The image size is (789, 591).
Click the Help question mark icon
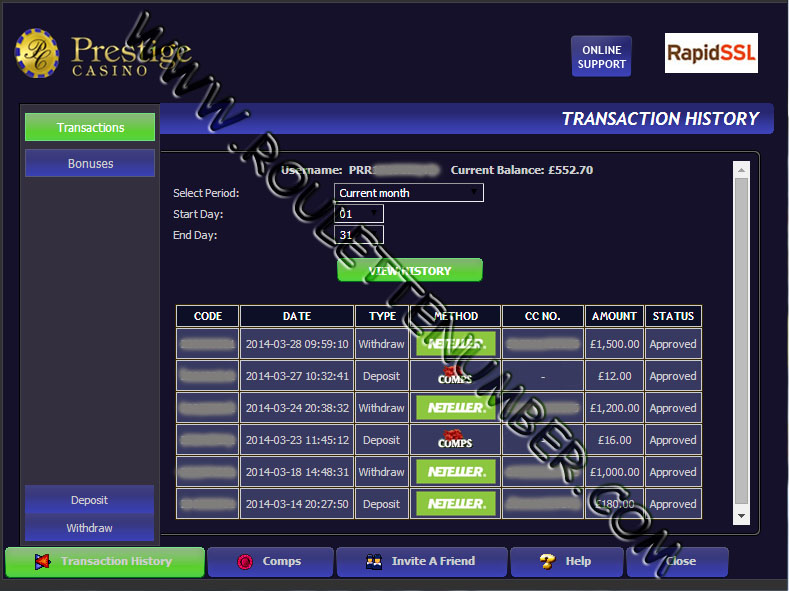(x=547, y=561)
